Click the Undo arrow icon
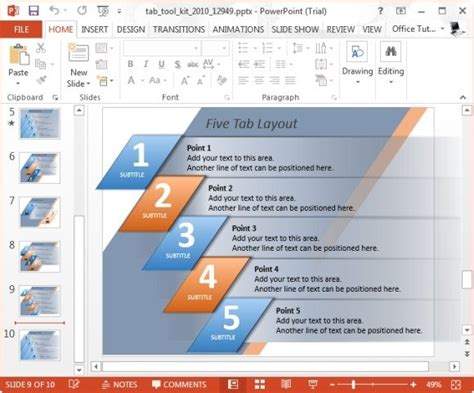 tap(54, 10)
